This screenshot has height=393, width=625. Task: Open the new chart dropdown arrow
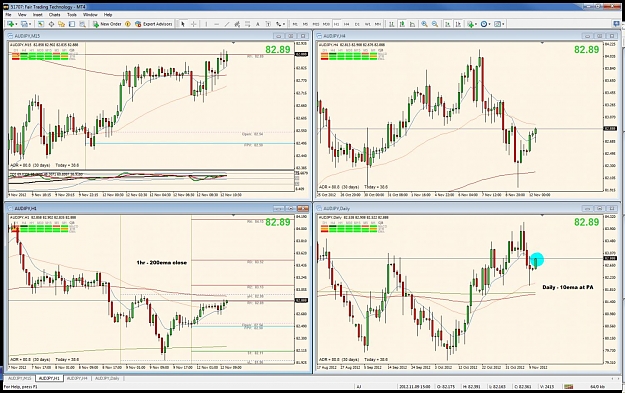pyautogui.click(x=16, y=24)
